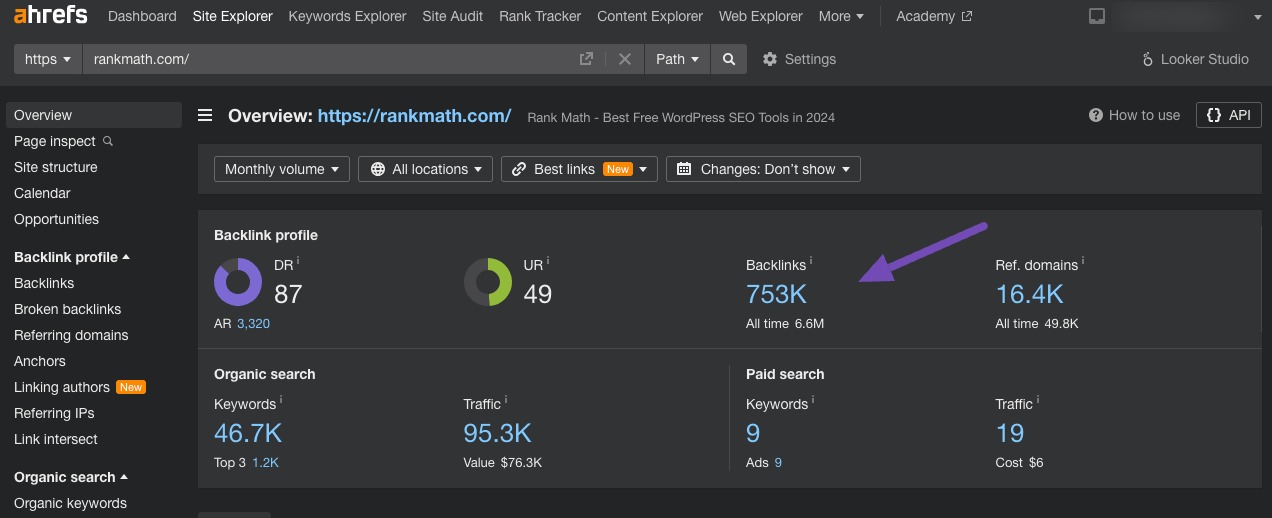Open Rank Tracker tab
The width and height of the screenshot is (1272, 518).
click(x=540, y=16)
